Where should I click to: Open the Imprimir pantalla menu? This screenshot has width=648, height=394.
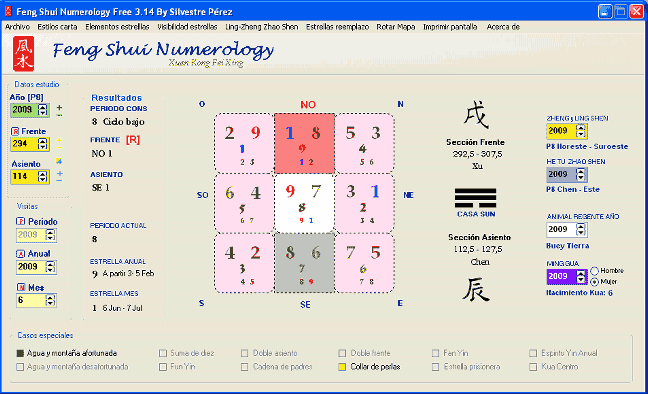[x=450, y=27]
